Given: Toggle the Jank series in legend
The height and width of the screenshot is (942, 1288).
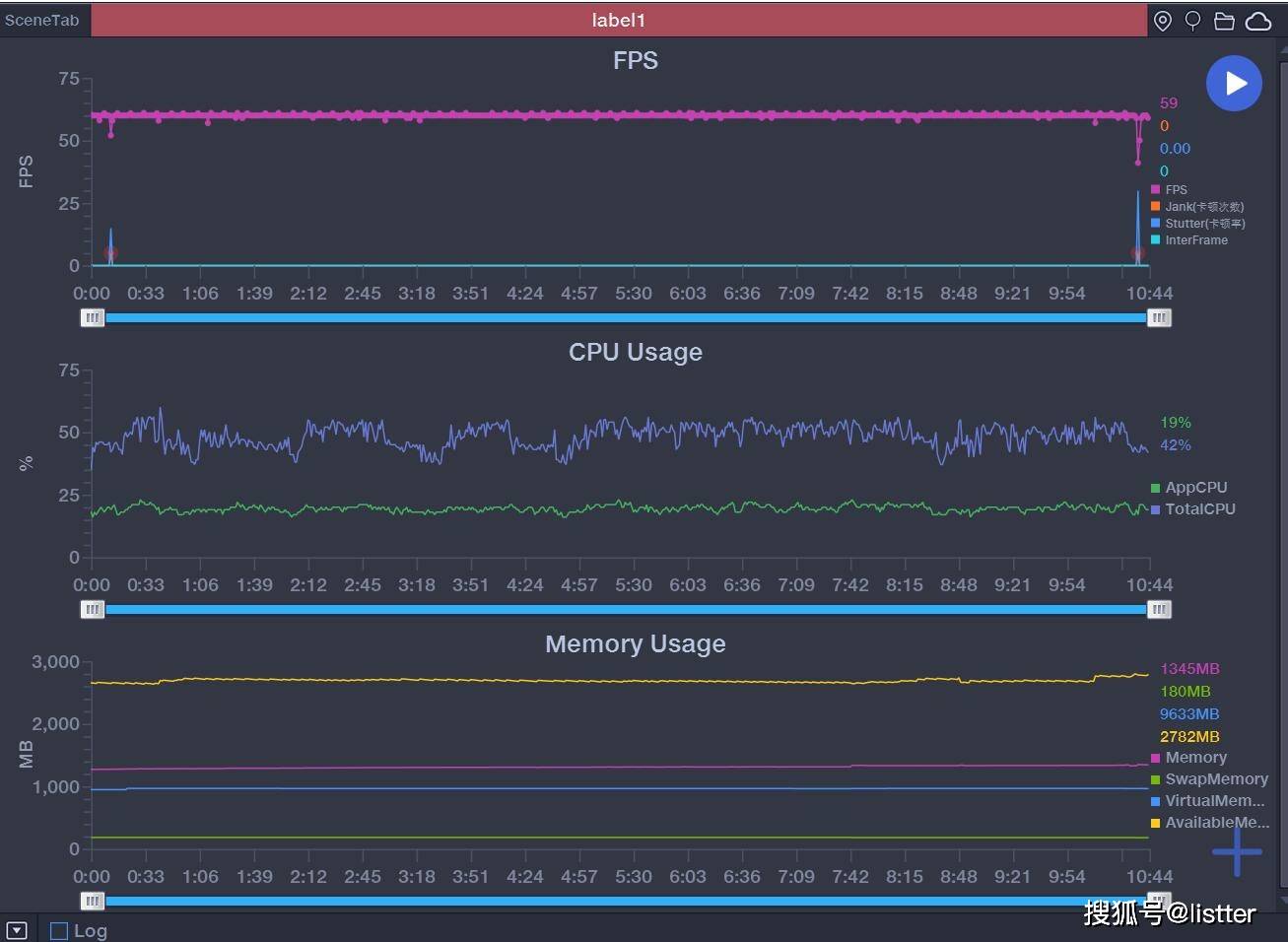Looking at the screenshot, I should pos(1197,206).
